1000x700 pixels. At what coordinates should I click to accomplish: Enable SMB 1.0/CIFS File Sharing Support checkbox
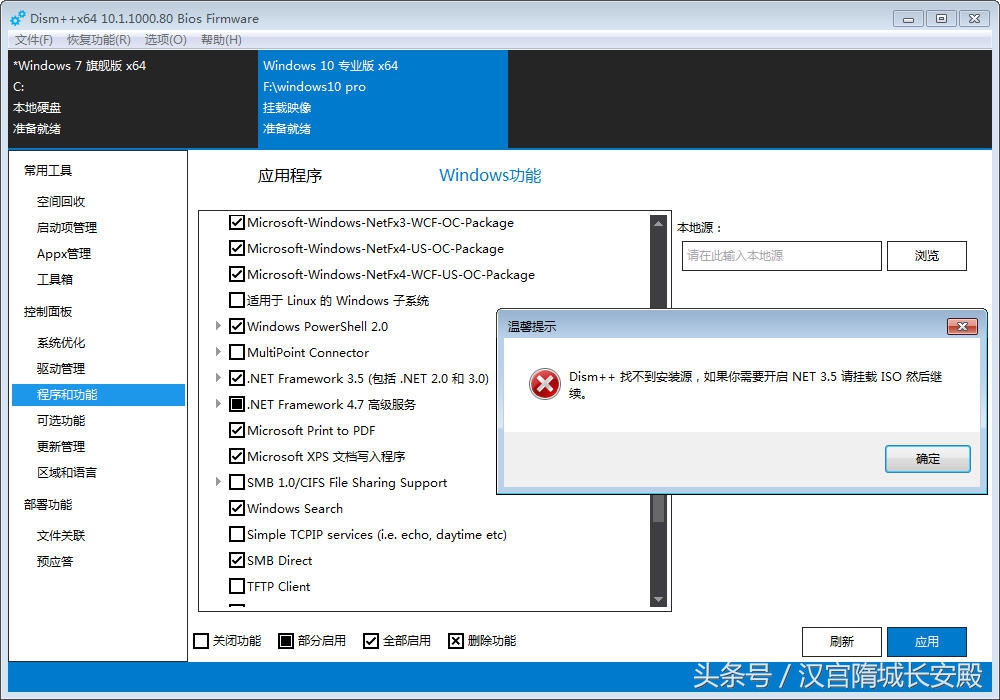(x=237, y=482)
